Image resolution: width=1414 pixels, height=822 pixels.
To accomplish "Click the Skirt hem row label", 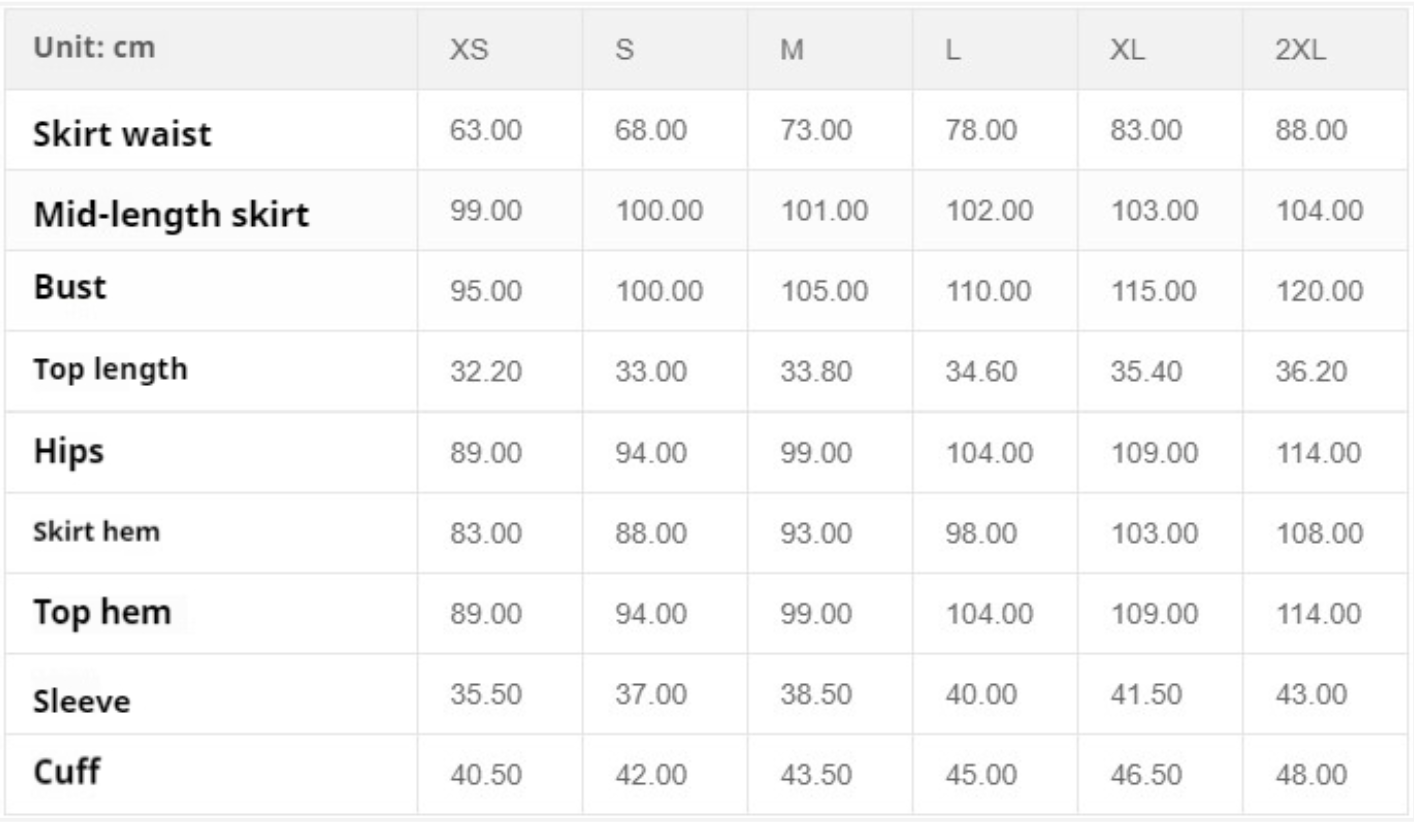I will click(x=97, y=532).
